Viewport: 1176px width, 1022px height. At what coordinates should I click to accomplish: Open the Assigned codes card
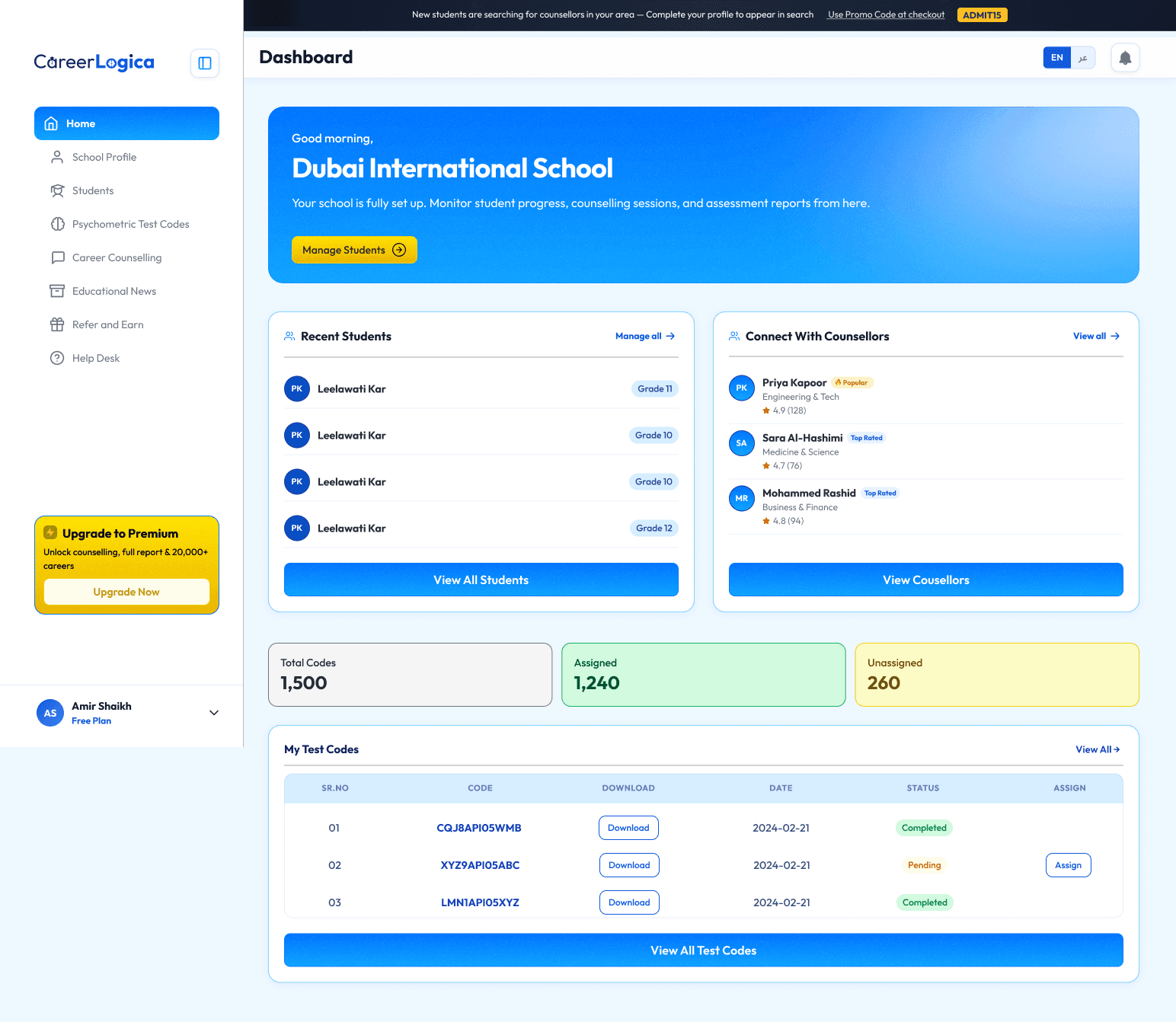click(704, 675)
